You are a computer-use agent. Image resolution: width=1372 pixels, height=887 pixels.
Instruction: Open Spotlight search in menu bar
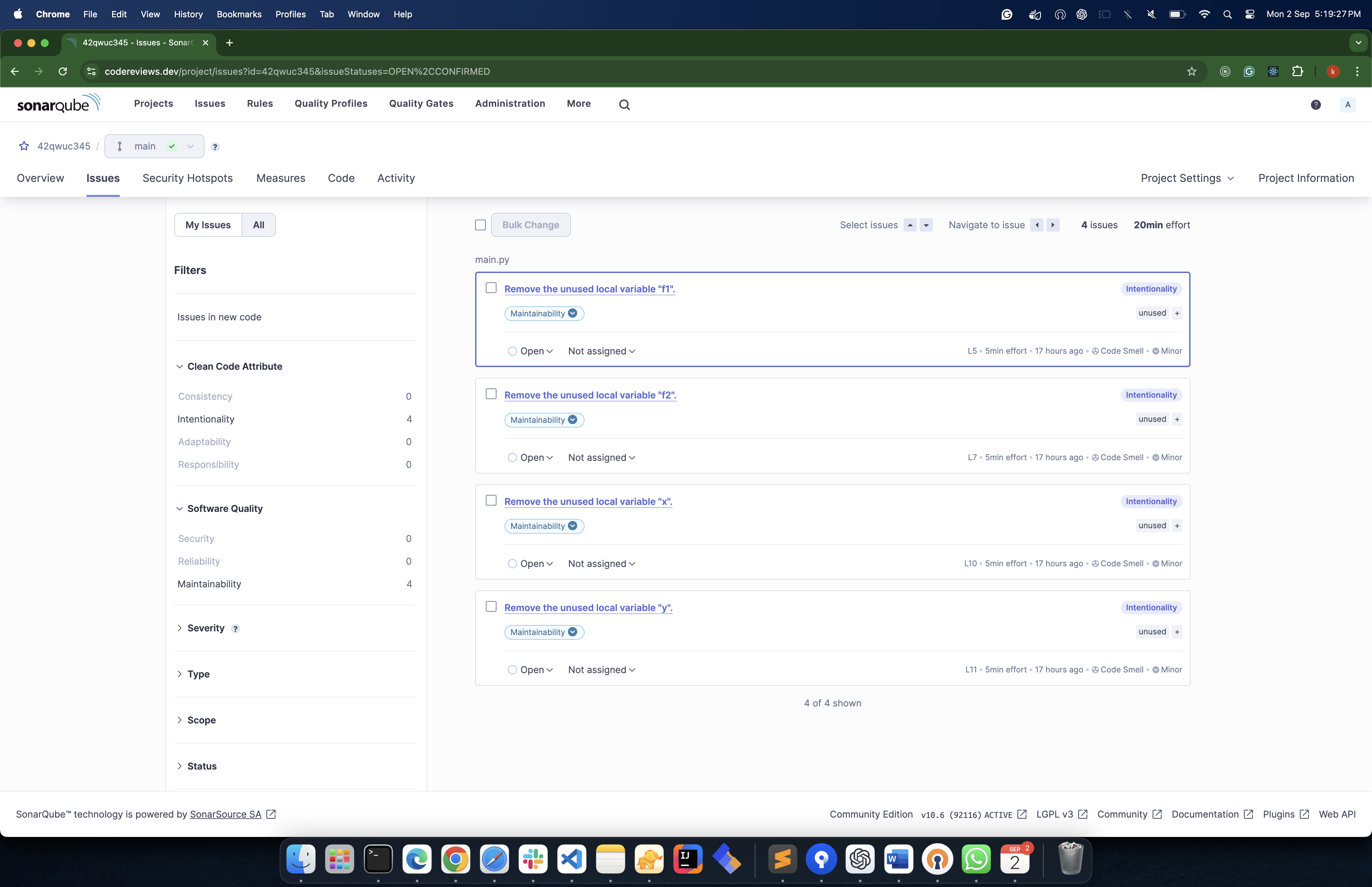(x=1227, y=14)
